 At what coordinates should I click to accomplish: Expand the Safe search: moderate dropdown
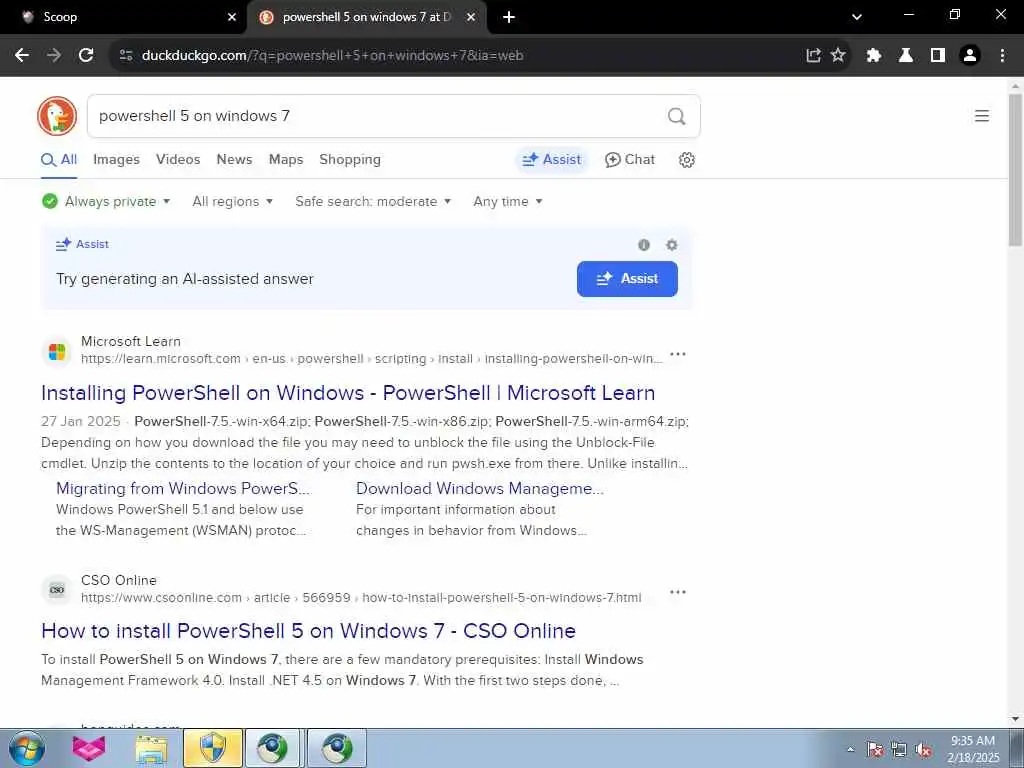pos(373,201)
